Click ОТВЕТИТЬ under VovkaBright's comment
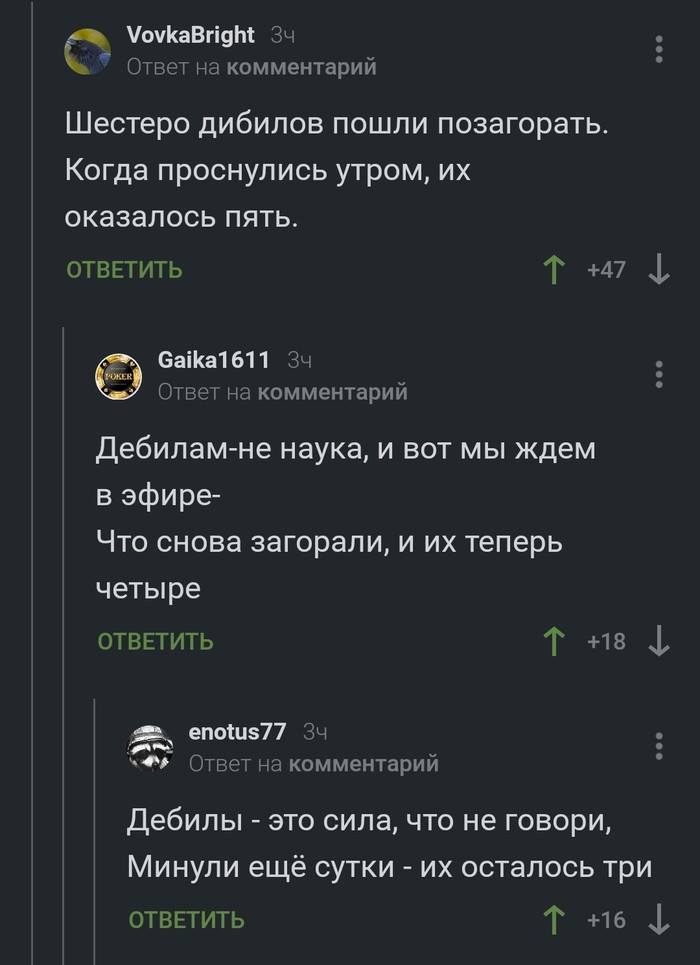This screenshot has height=965, width=700. (x=125, y=270)
